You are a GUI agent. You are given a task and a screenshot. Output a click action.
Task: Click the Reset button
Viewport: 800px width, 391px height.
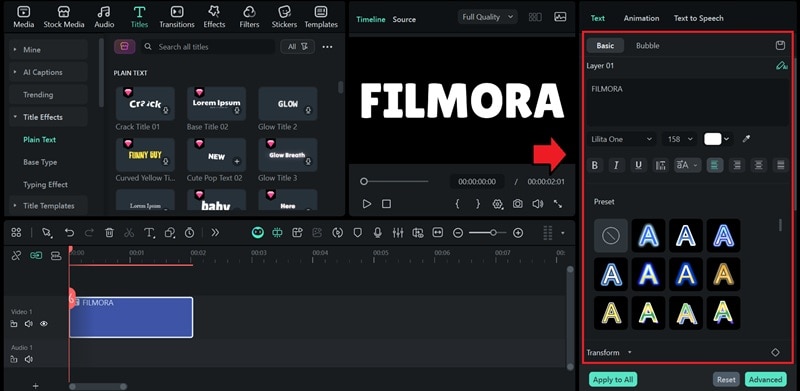pyautogui.click(x=726, y=379)
